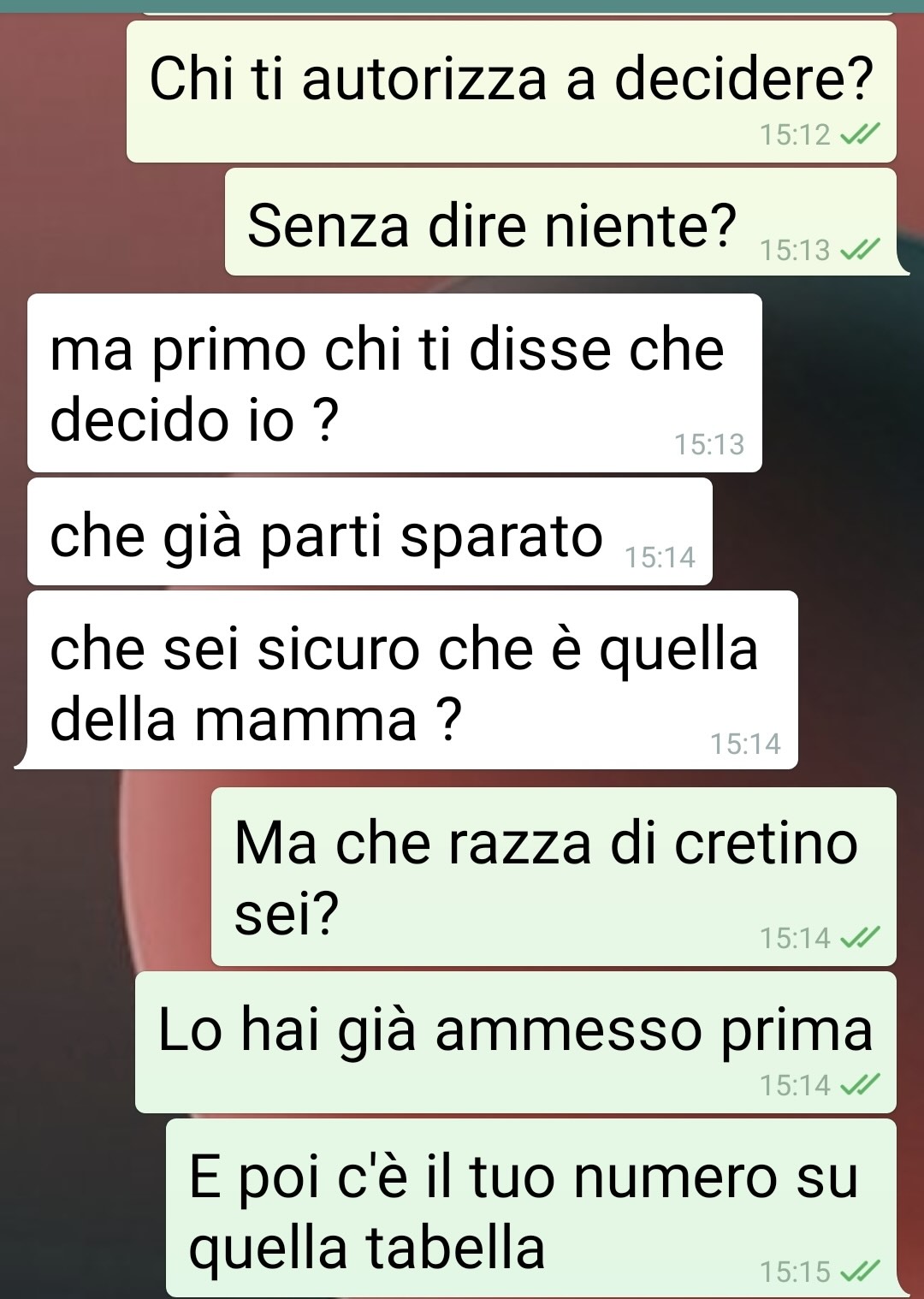Viewport: 924px width, 1299px height.
Task: Tap double-check icon beside 'Senza dire niente?'
Action: [x=860, y=250]
